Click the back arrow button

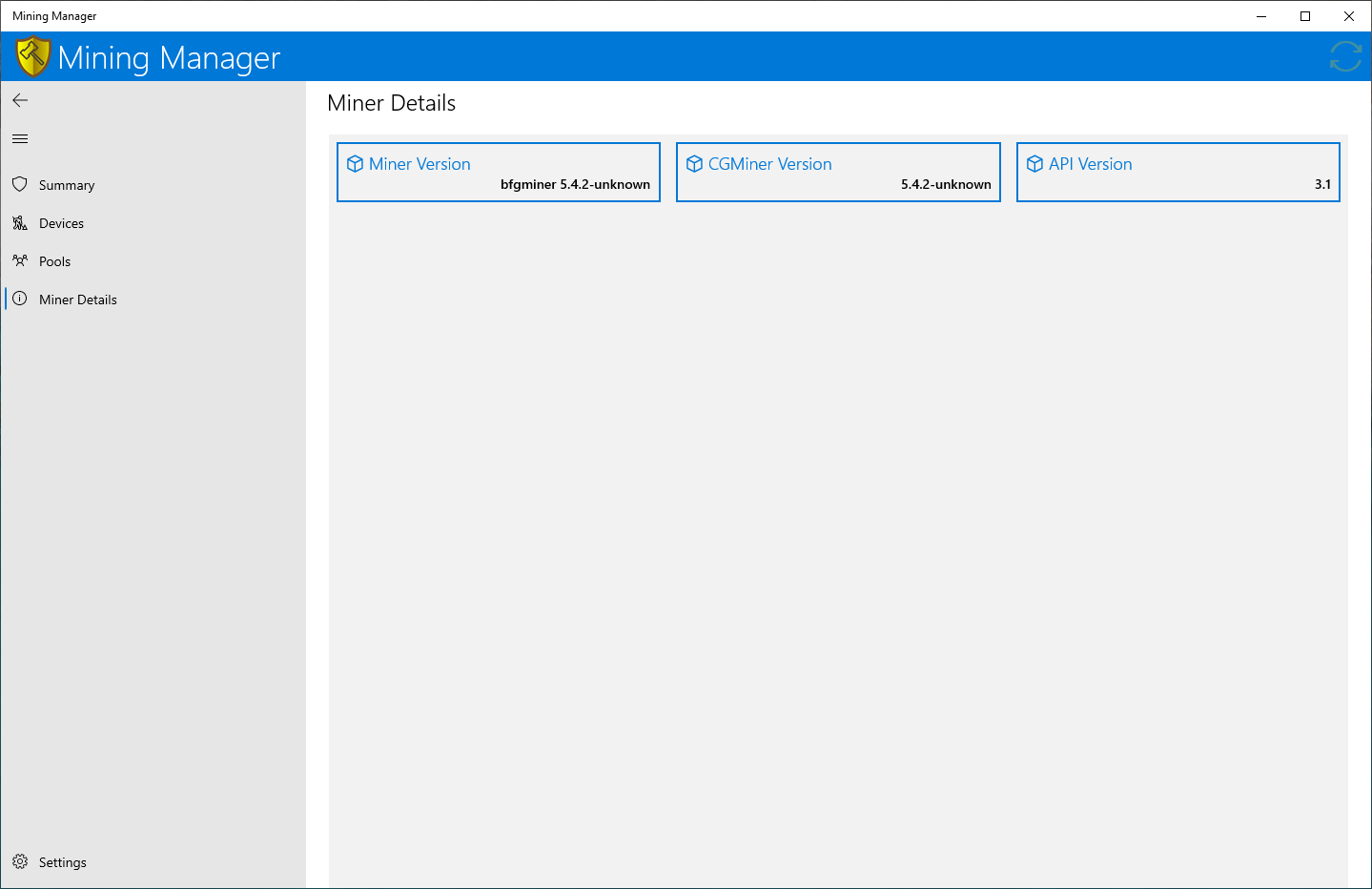coord(20,100)
